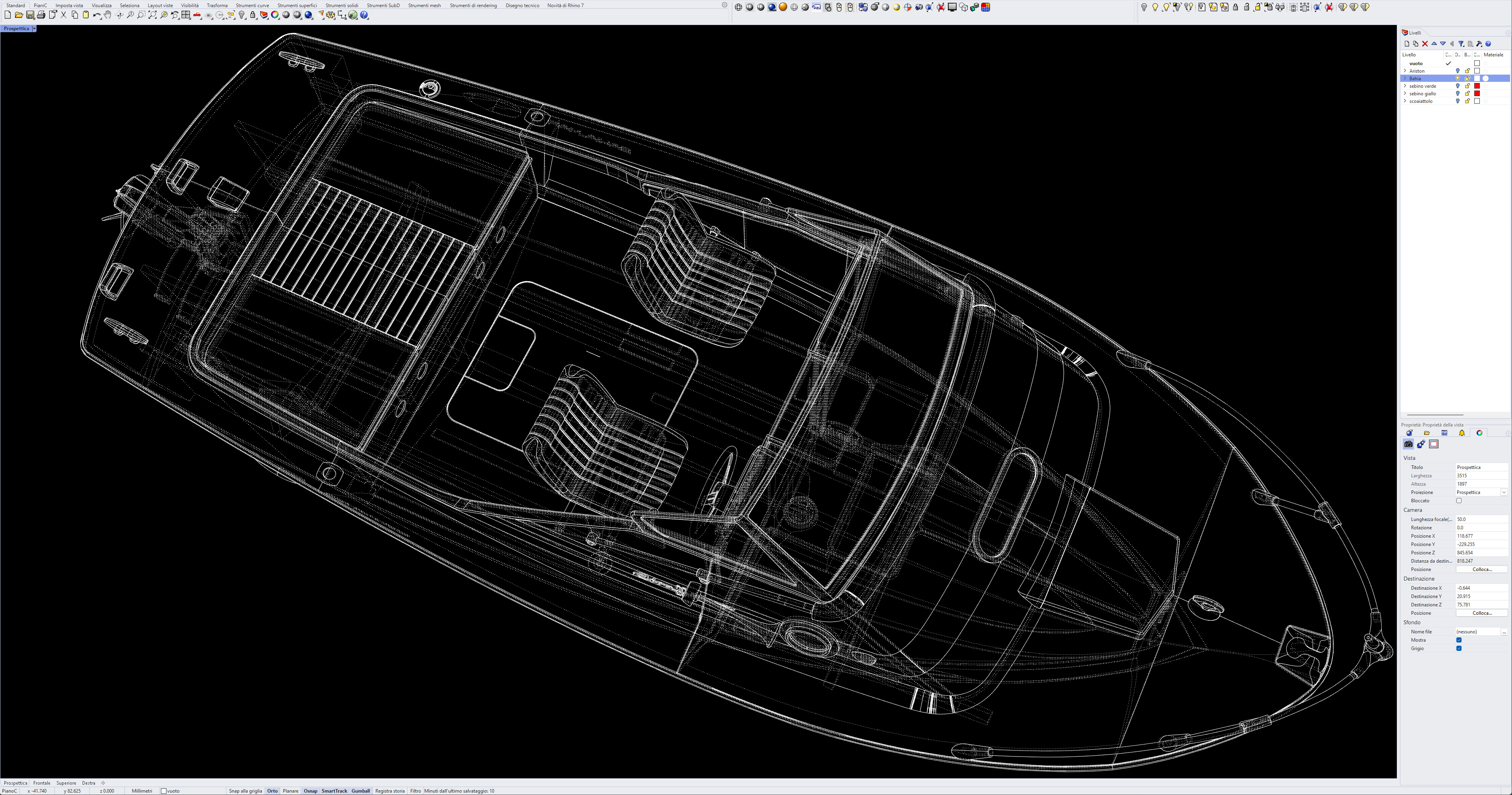The height and width of the screenshot is (795, 1512).
Task: Switch to the Superiore viewport tab
Action: pos(66,783)
